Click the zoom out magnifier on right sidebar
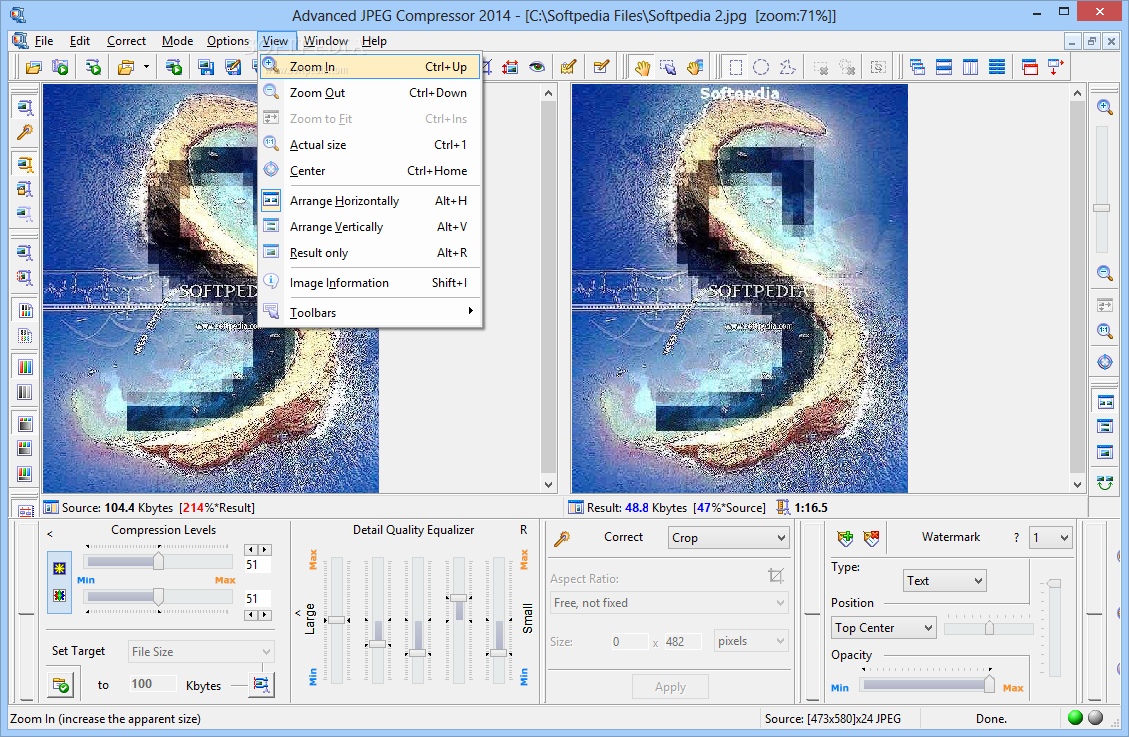This screenshot has height=737, width=1129. (1105, 273)
